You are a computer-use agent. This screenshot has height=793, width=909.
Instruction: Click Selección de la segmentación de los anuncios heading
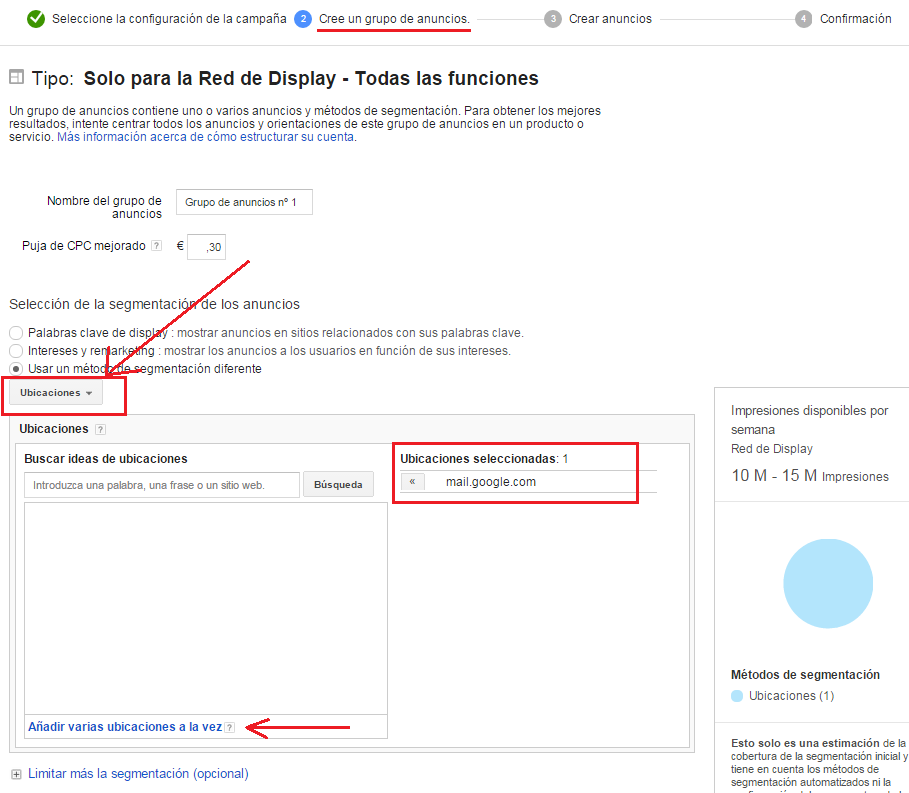pyautogui.click(x=154, y=304)
